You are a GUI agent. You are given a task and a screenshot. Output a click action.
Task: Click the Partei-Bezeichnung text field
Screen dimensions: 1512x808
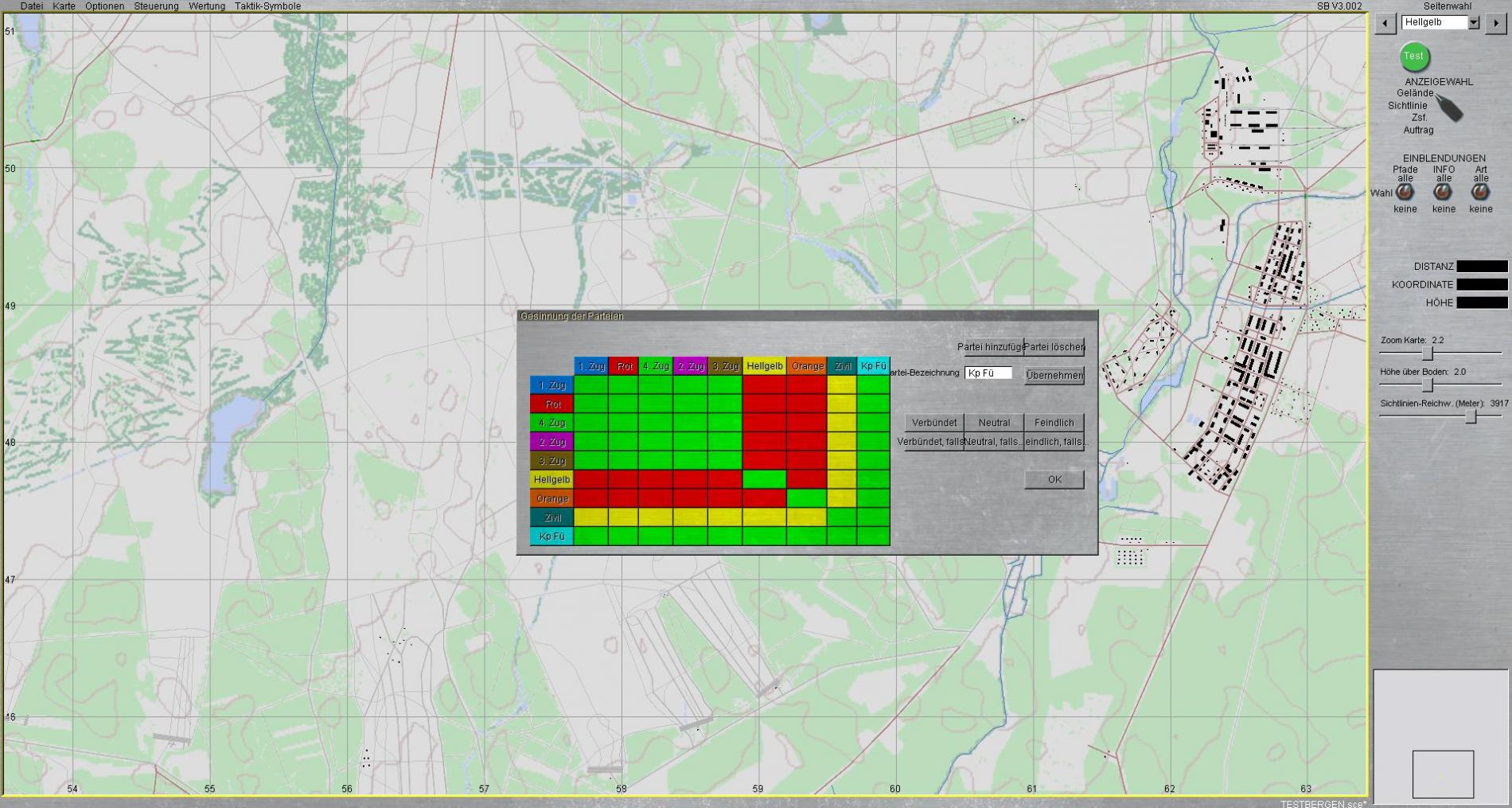tap(988, 373)
